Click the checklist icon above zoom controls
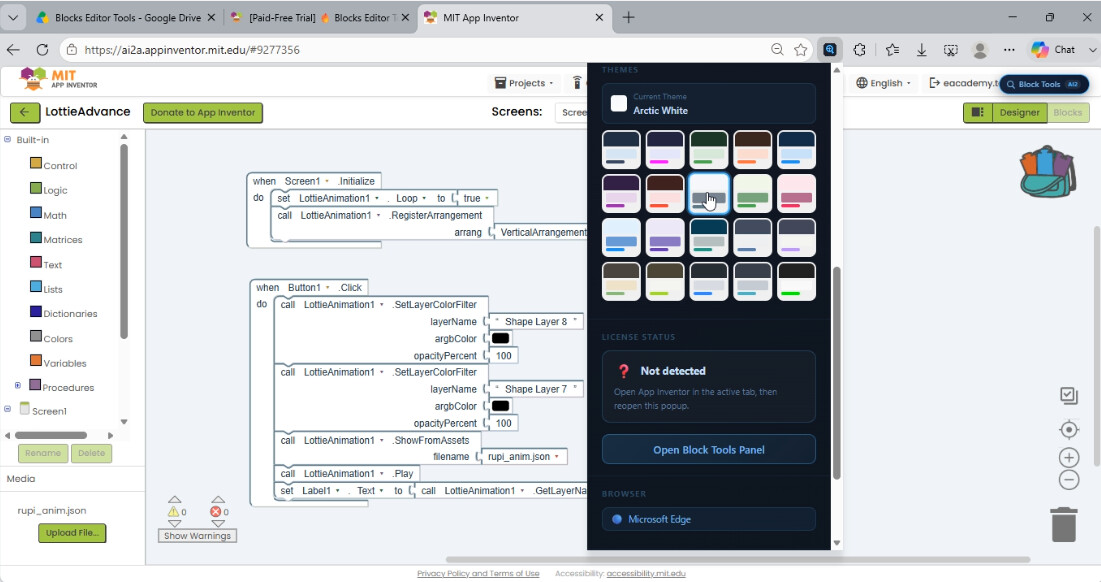The height and width of the screenshot is (582, 1101). [x=1069, y=396]
